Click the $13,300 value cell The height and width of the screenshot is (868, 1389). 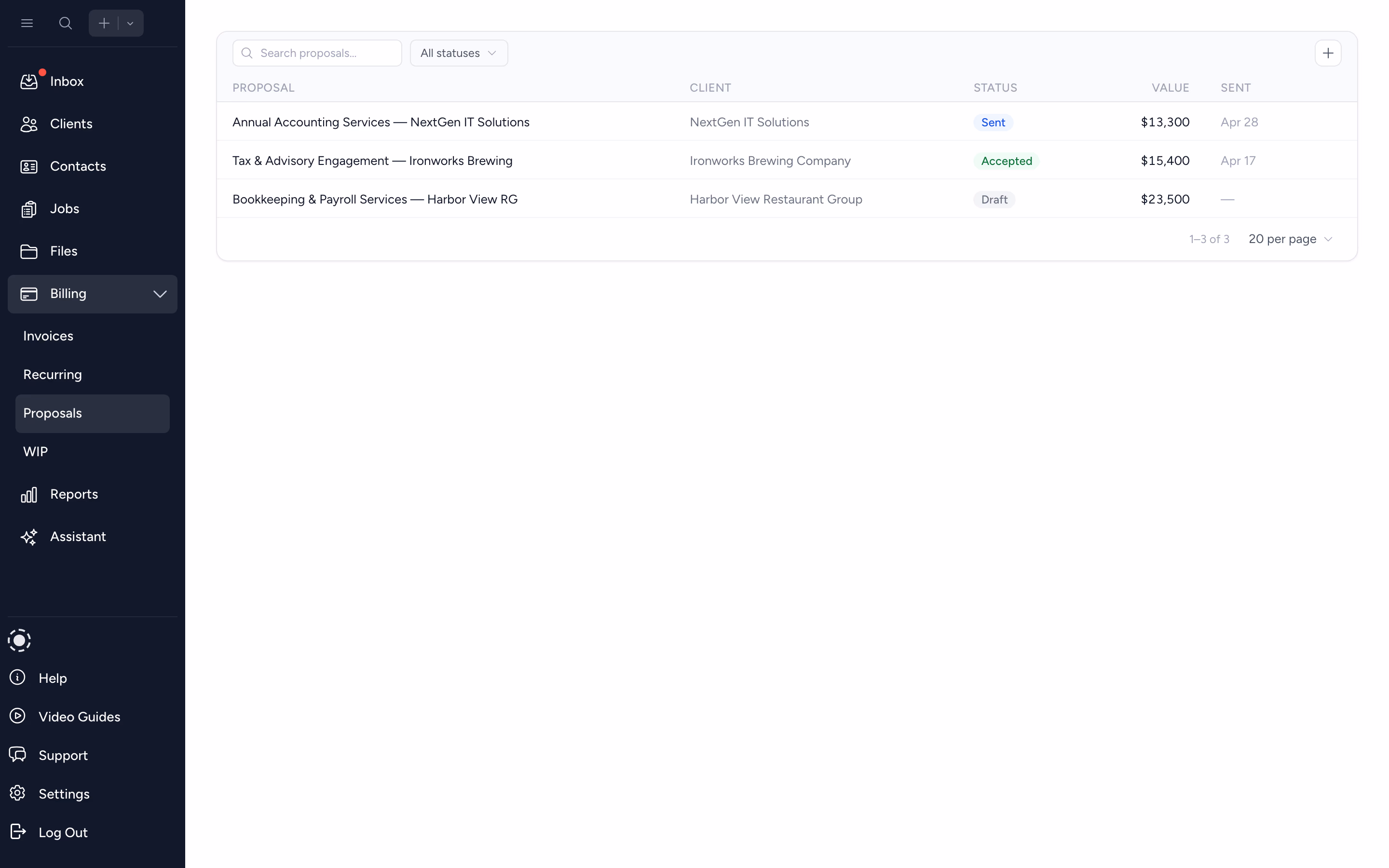point(1165,122)
